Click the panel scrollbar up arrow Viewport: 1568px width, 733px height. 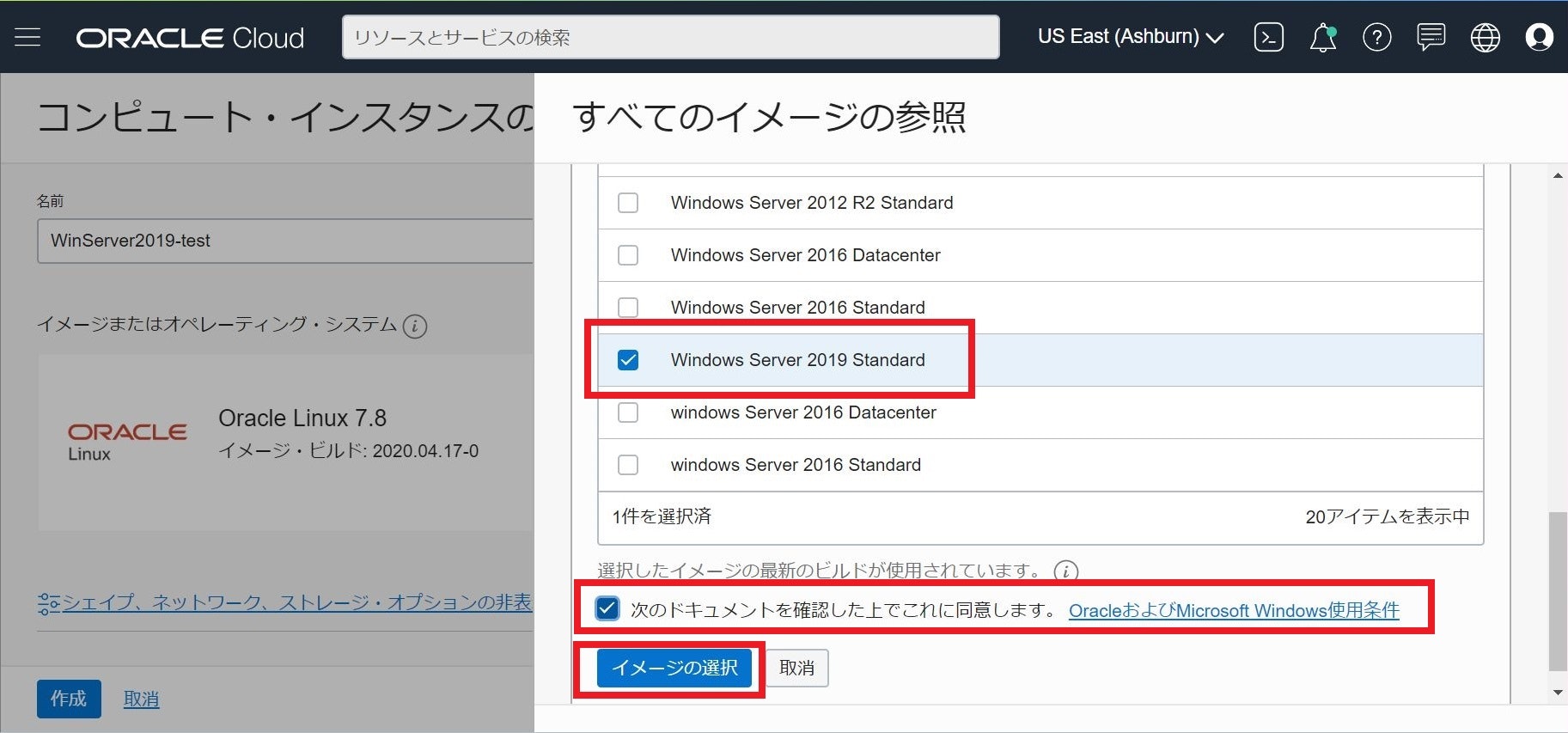[x=1558, y=176]
